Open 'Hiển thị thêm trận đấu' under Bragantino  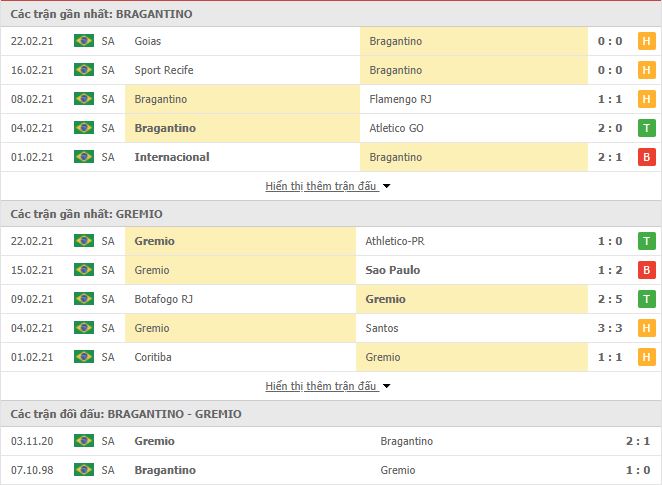pos(320,186)
